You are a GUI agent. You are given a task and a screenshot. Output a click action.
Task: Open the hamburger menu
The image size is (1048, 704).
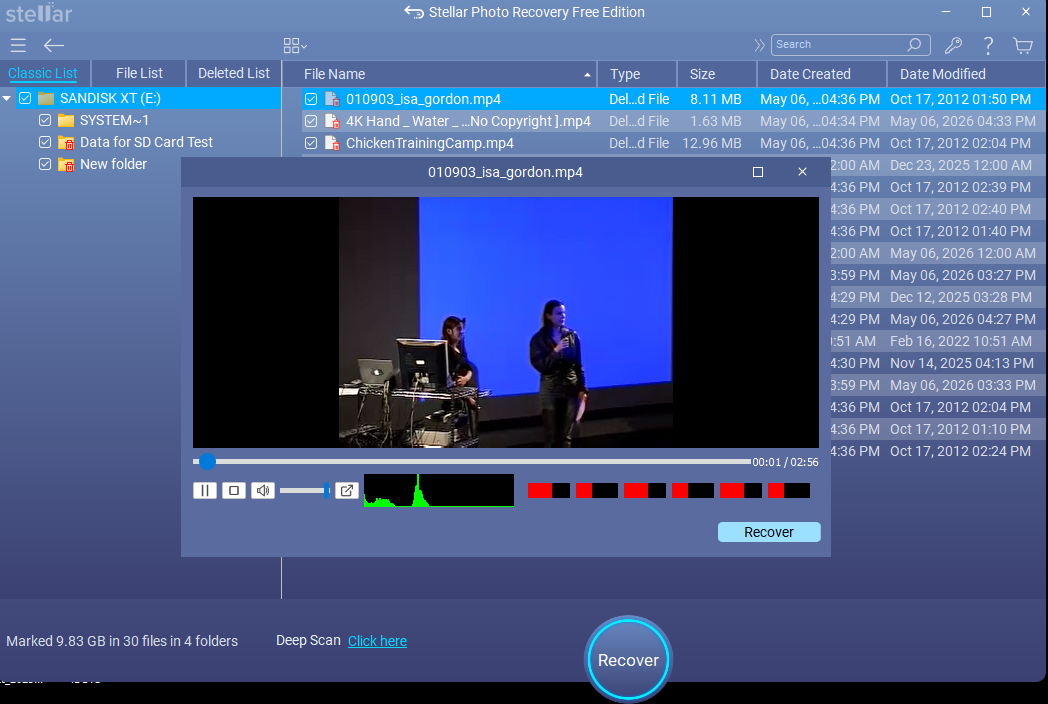[18, 45]
